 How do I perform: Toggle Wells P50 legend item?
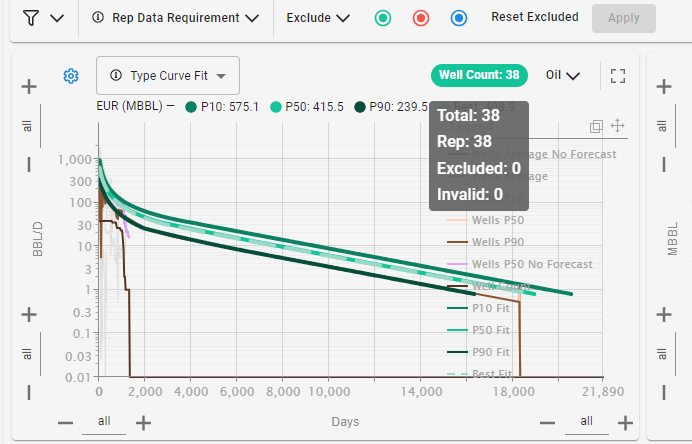[485, 220]
